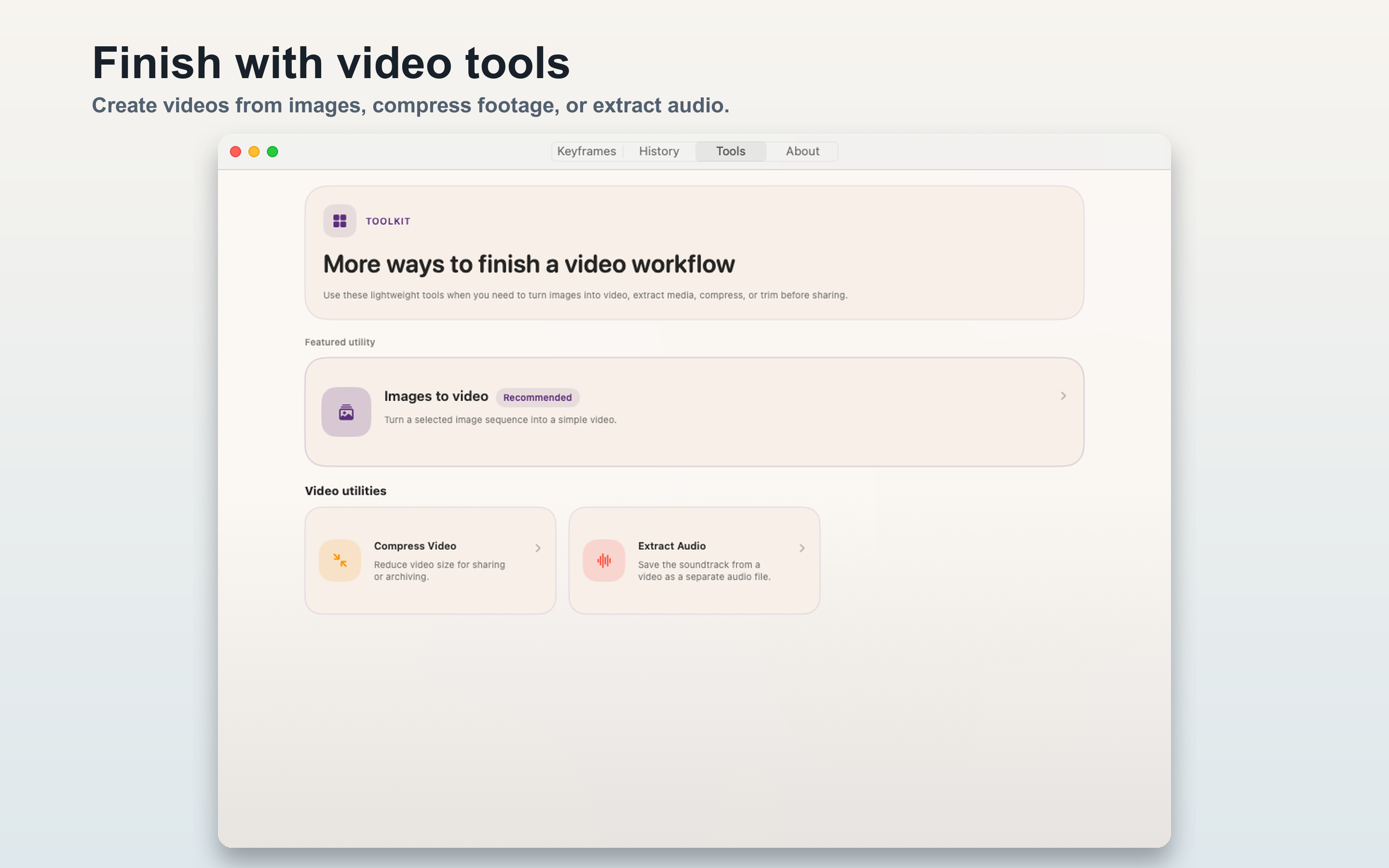Open the Images to video title
The image size is (1389, 868).
(436, 396)
